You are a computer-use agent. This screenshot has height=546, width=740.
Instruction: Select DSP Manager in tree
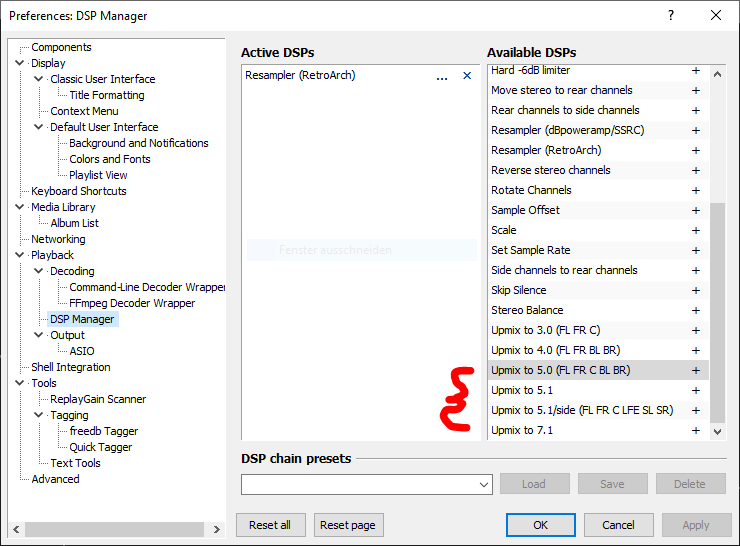pyautogui.click(x=82, y=319)
